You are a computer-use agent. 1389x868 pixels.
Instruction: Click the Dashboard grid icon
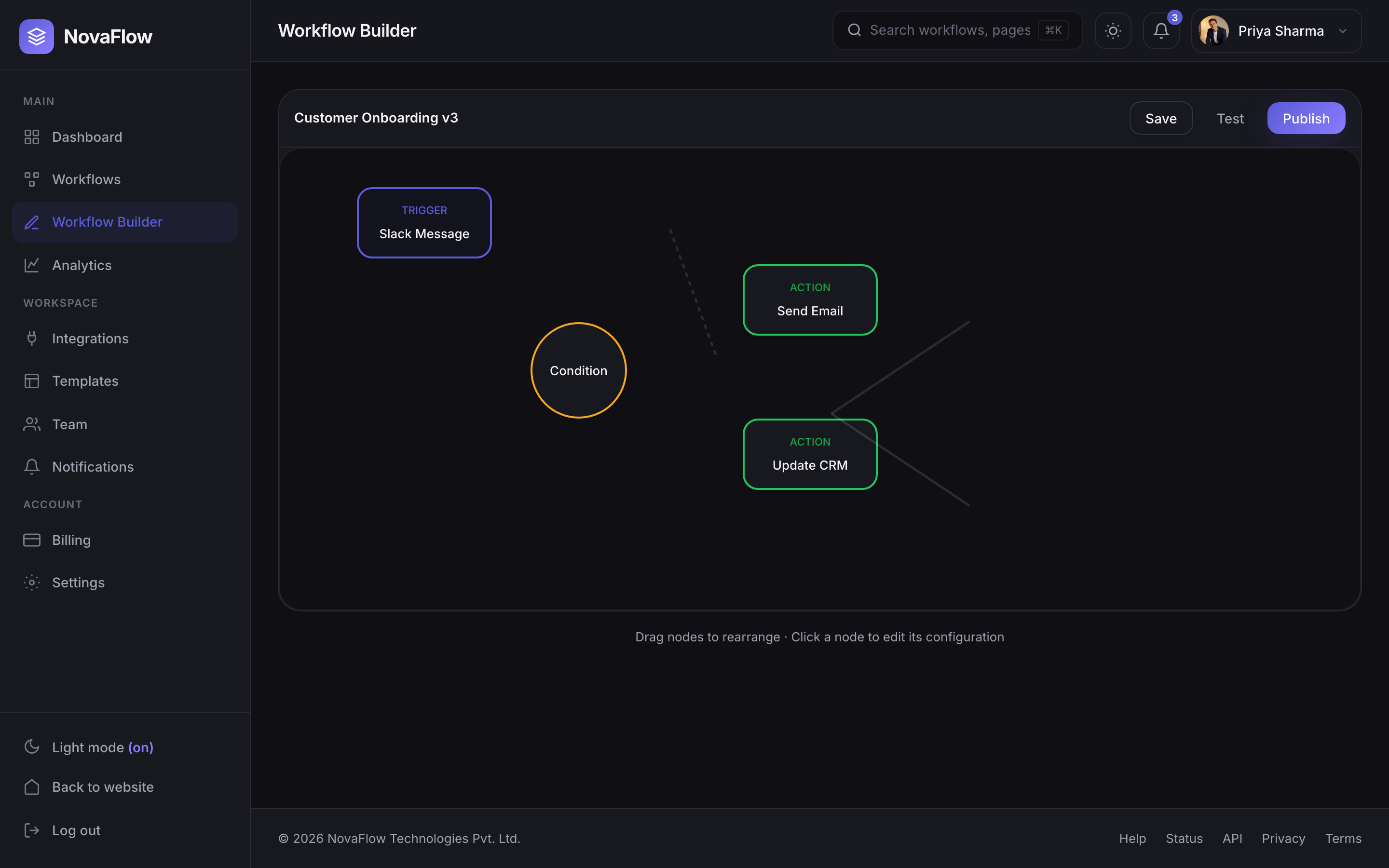tap(31, 136)
